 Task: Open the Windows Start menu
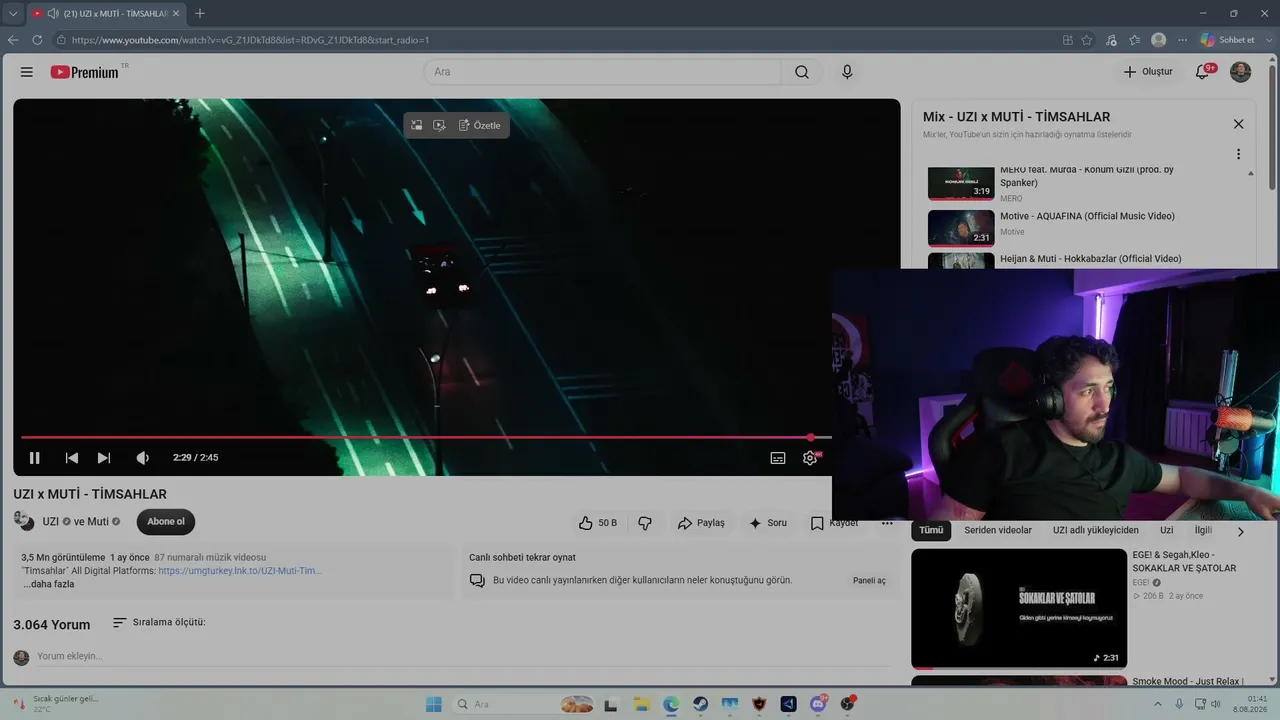click(x=433, y=704)
